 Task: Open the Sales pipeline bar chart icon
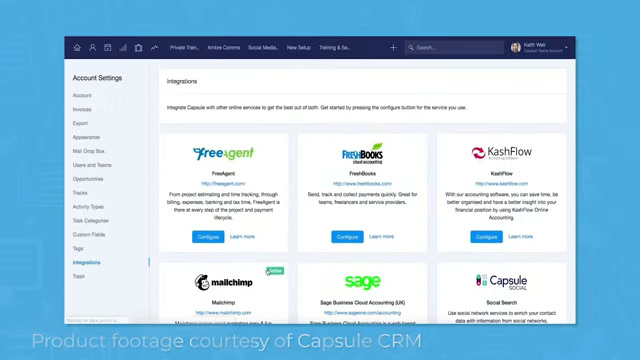[123, 48]
